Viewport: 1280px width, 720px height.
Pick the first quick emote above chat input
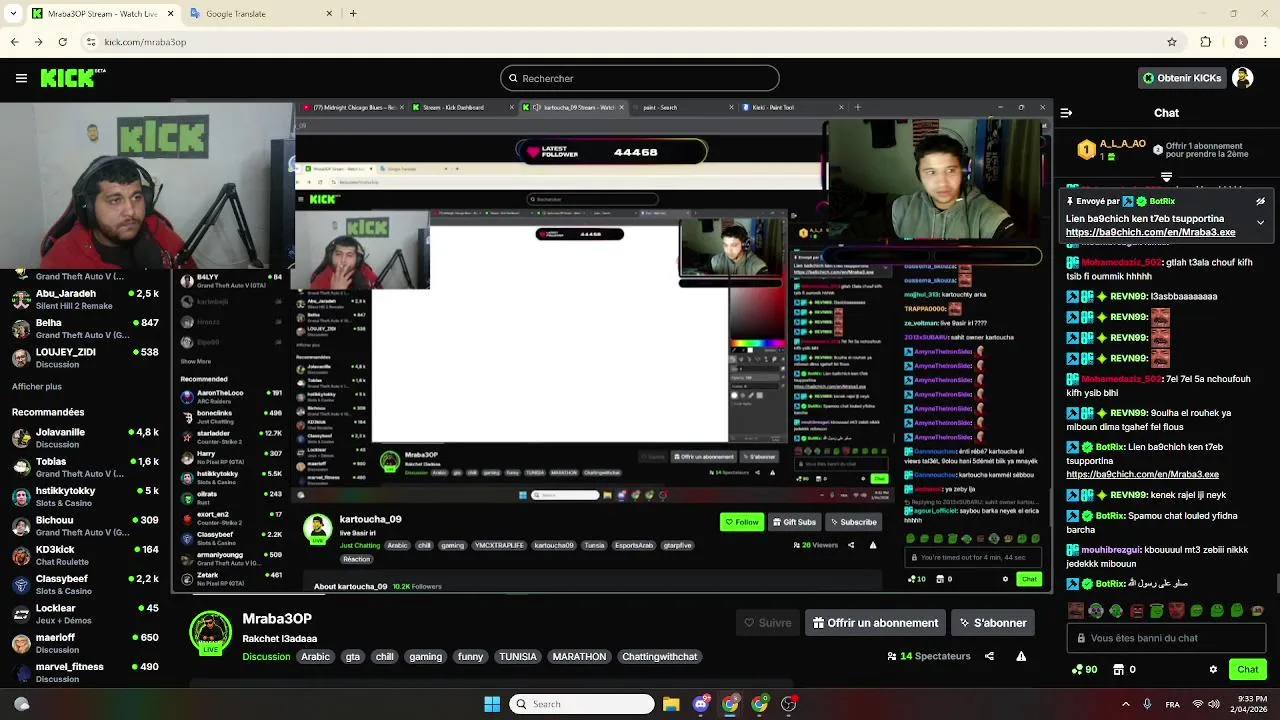[1076, 610]
